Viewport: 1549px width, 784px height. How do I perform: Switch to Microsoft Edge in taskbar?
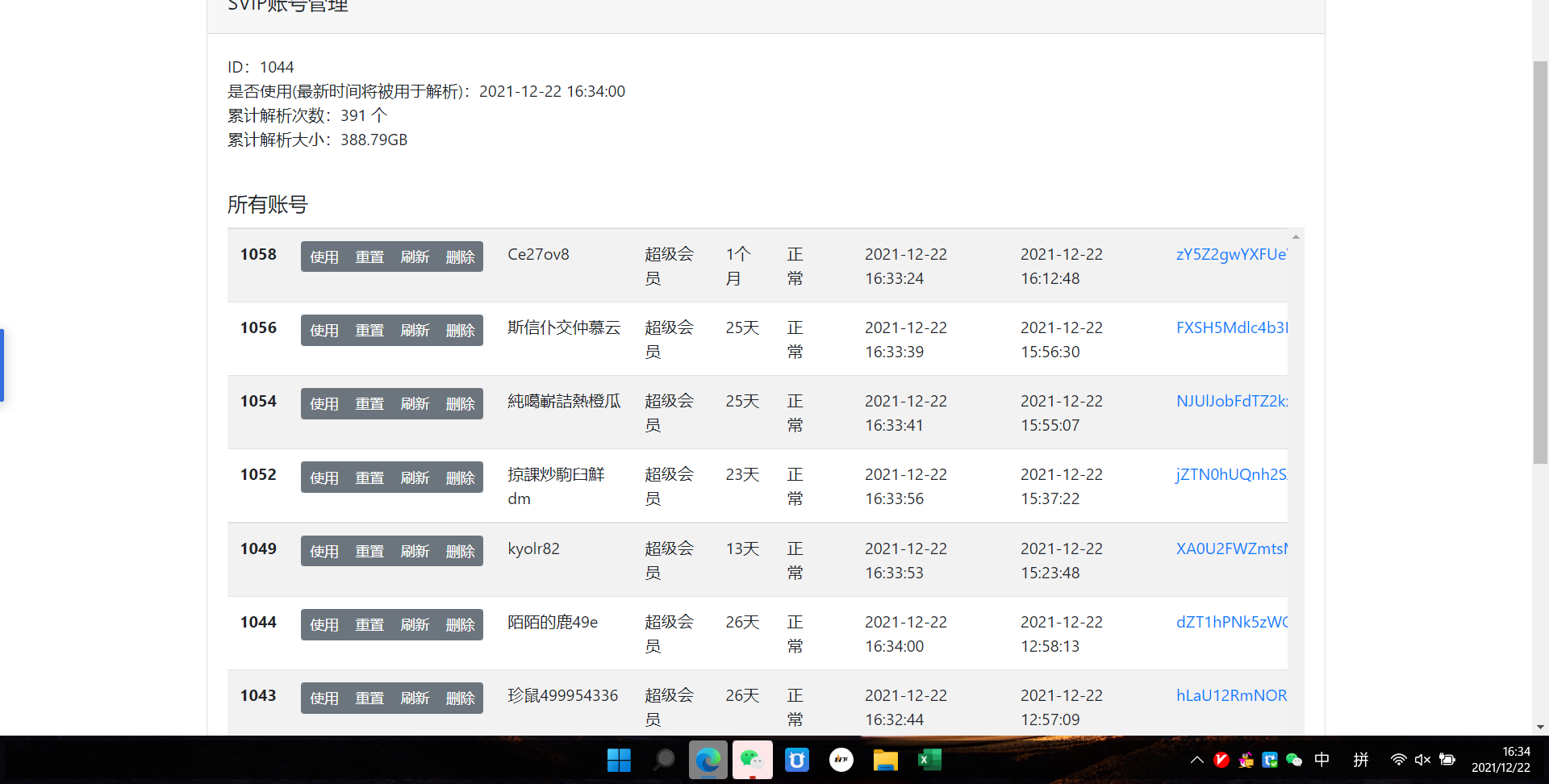(x=708, y=760)
